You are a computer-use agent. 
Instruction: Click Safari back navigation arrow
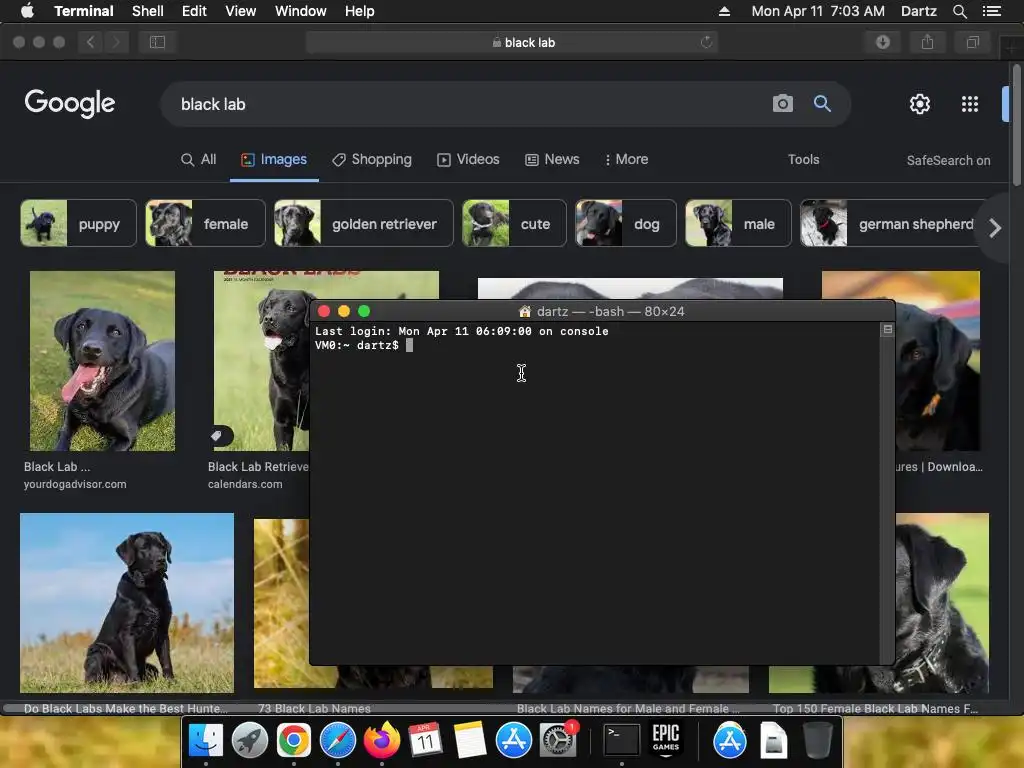[91, 42]
